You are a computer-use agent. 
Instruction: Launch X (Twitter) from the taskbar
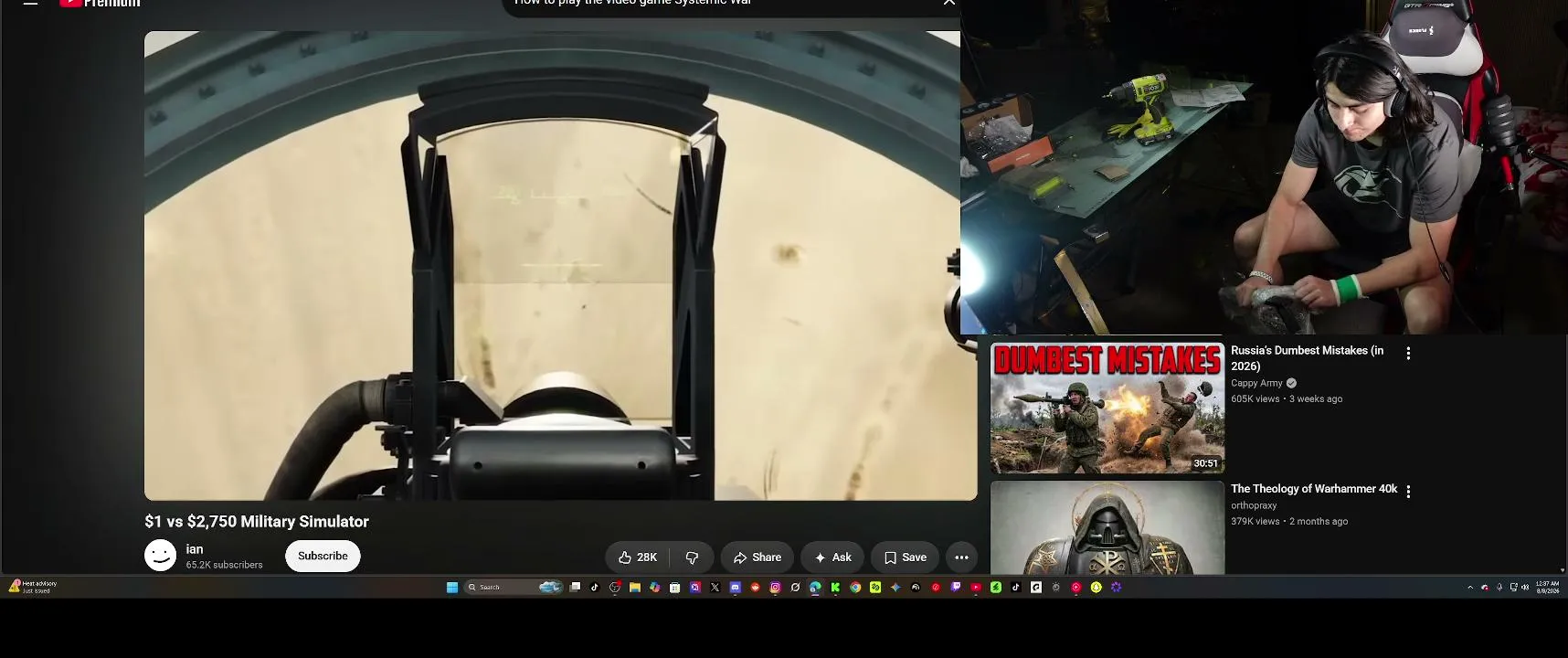(x=715, y=588)
